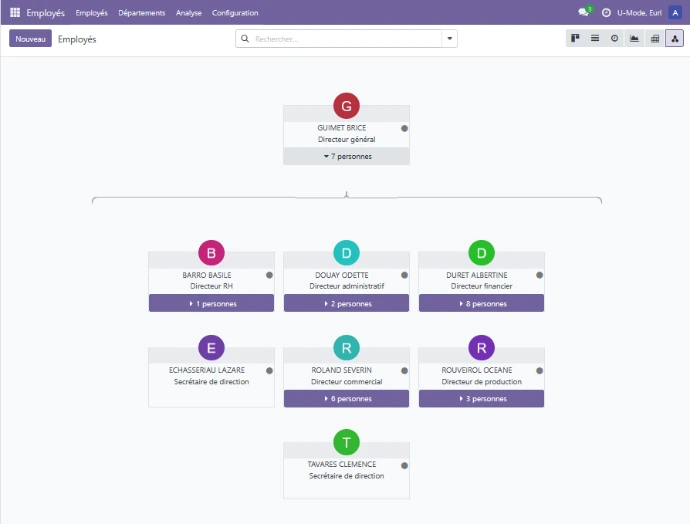The height and width of the screenshot is (524, 690).
Task: Click TAVARES CLEMENCE presence status dot
Action: 404,465
